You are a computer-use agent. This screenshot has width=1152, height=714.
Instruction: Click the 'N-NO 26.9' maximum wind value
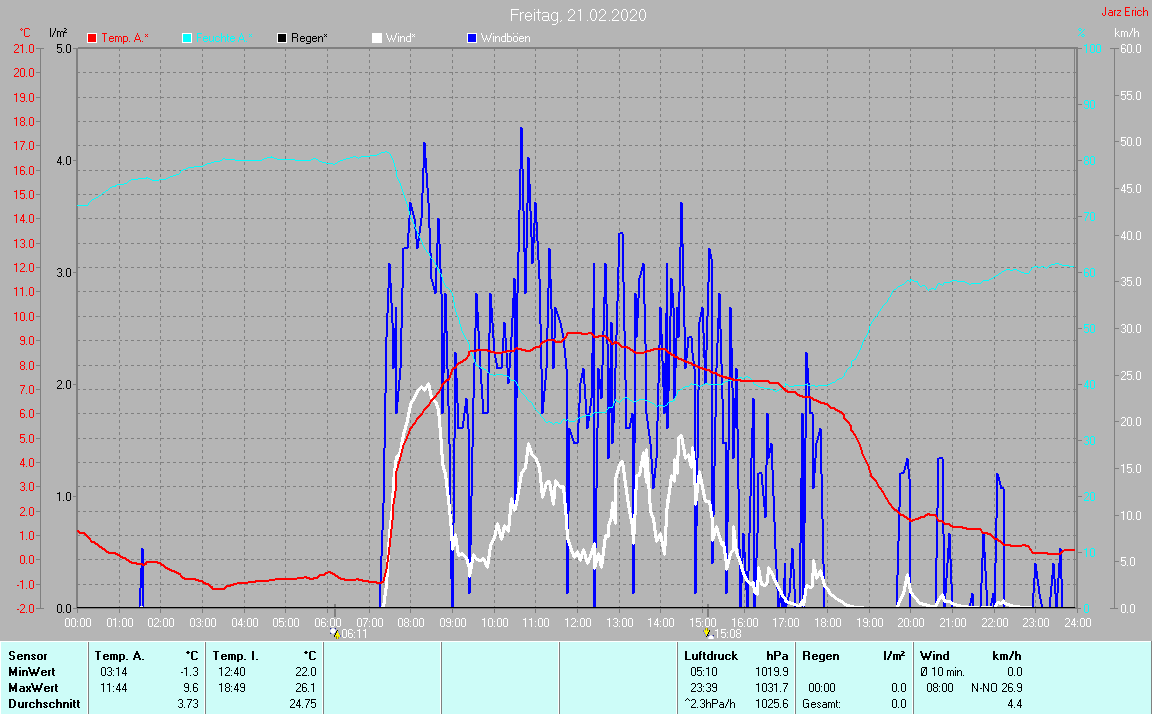[996, 688]
